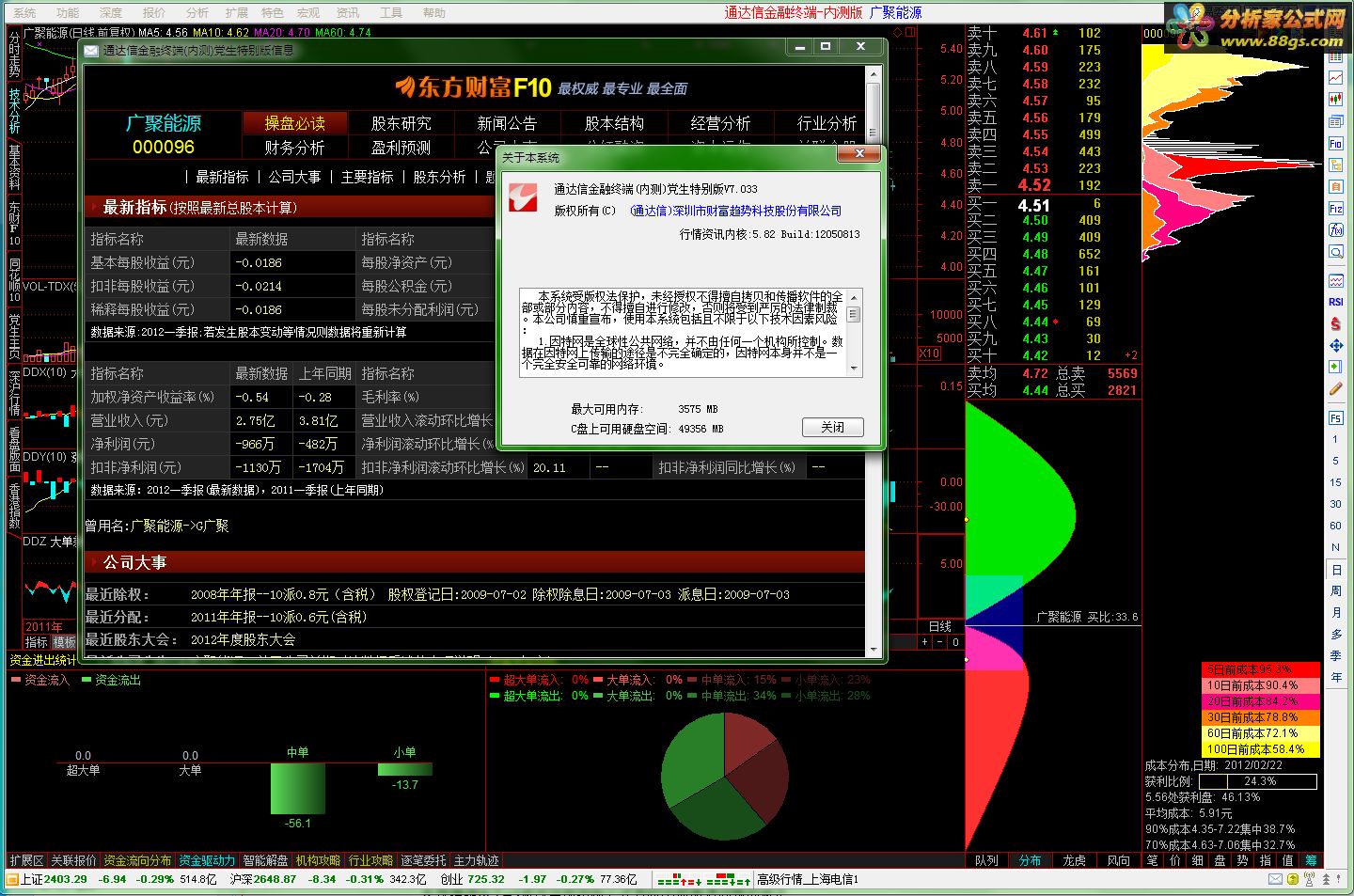1354x896 pixels.
Task: Open the 系统 menu
Action: 25,13
